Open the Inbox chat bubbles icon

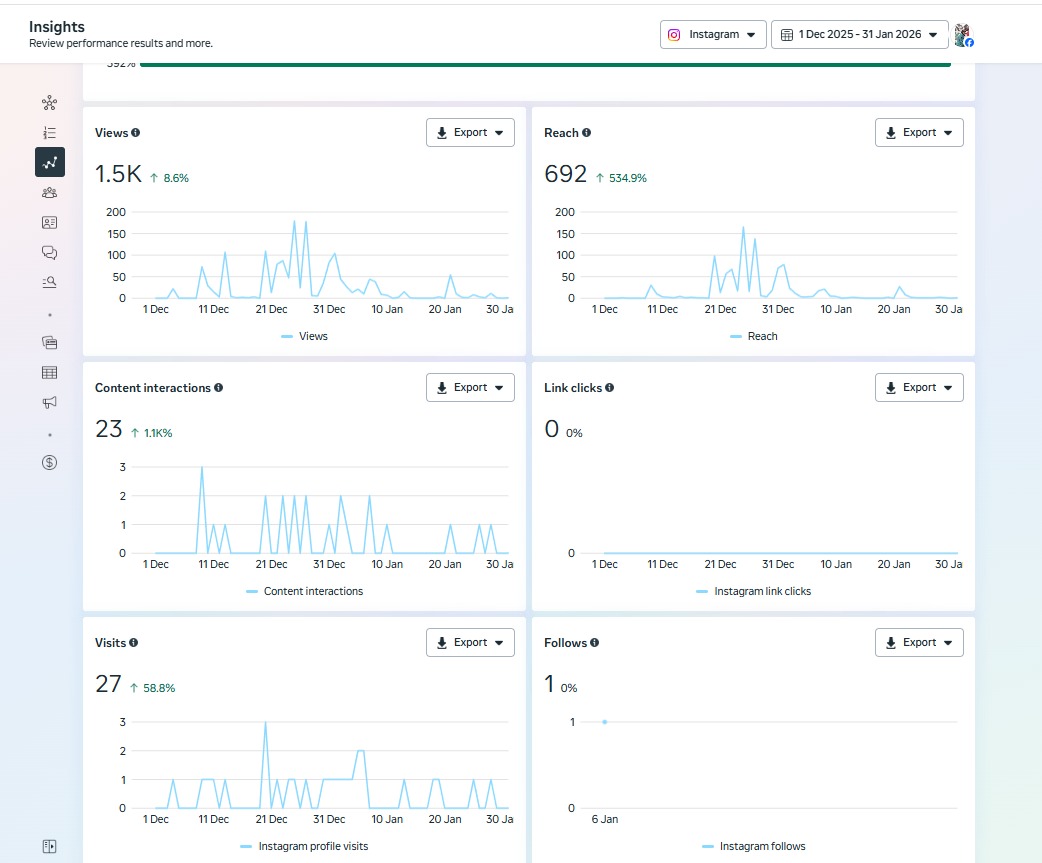point(49,252)
